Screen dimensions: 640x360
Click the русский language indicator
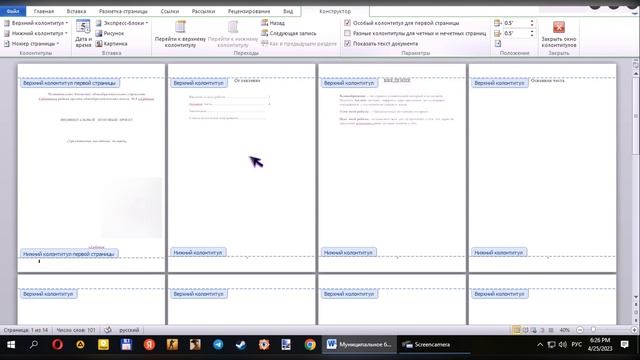(129, 330)
